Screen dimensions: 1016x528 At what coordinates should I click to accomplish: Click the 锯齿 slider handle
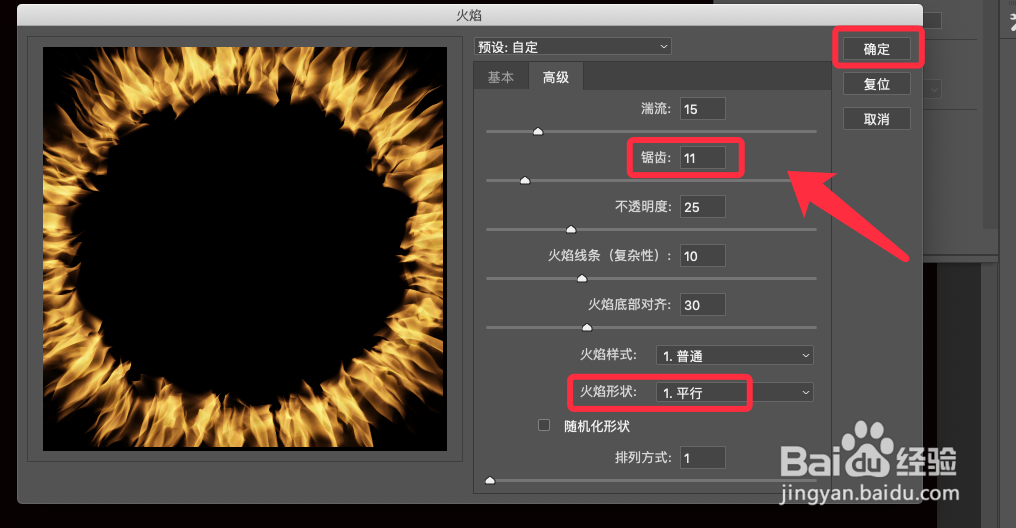[525, 181]
